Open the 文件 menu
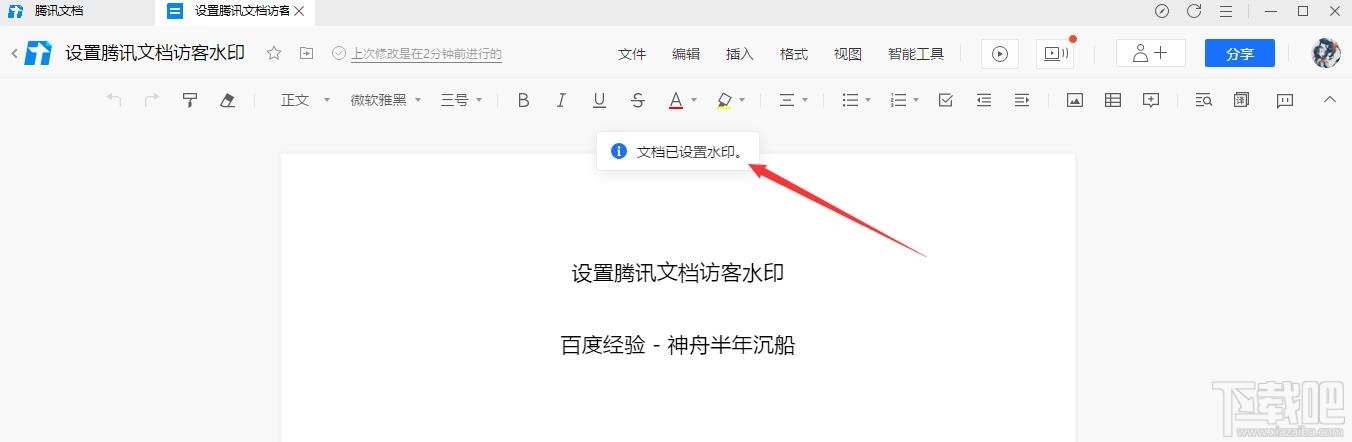This screenshot has height=442, width=1352. 632,54
